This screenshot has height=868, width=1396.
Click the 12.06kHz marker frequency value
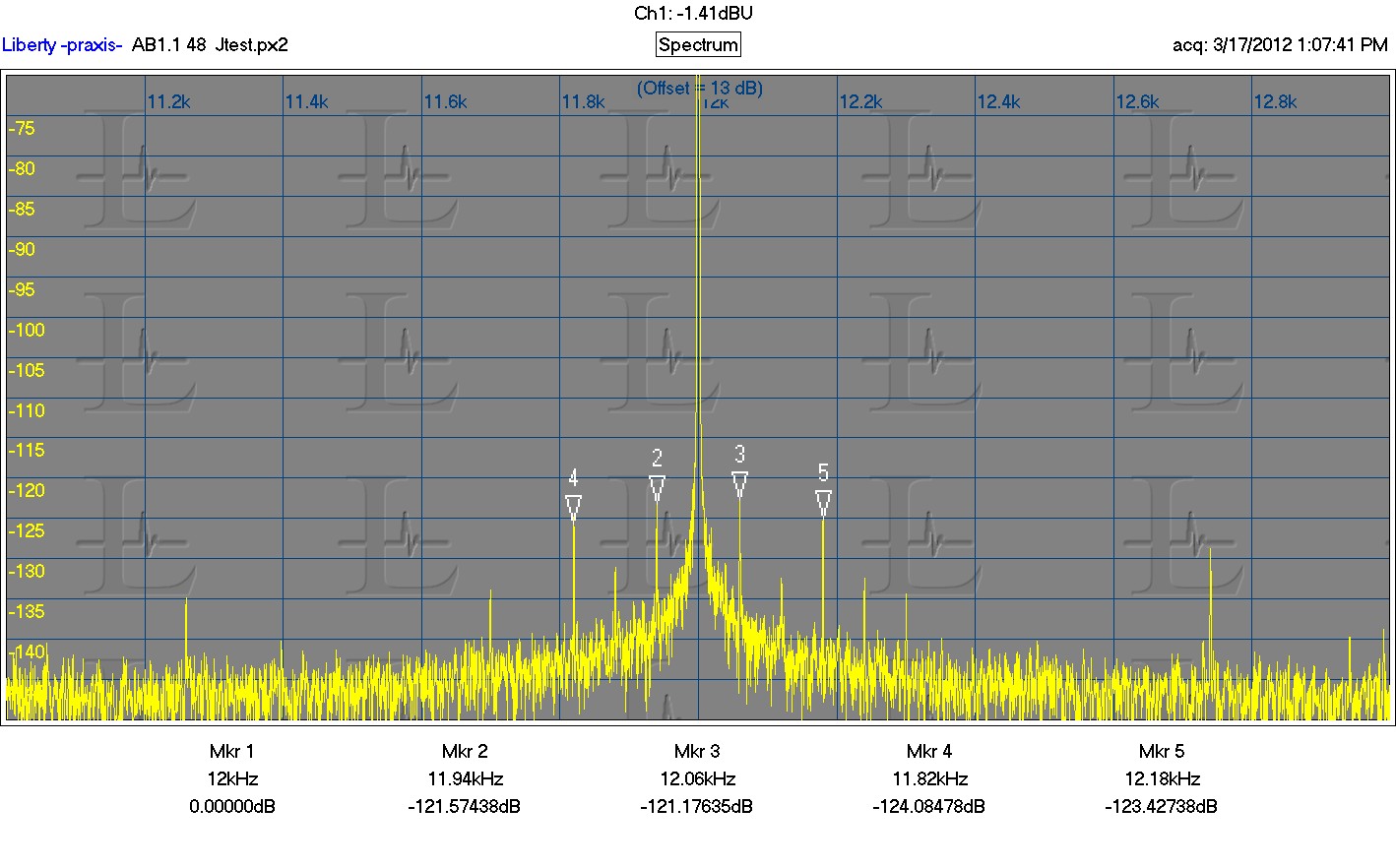697,779
